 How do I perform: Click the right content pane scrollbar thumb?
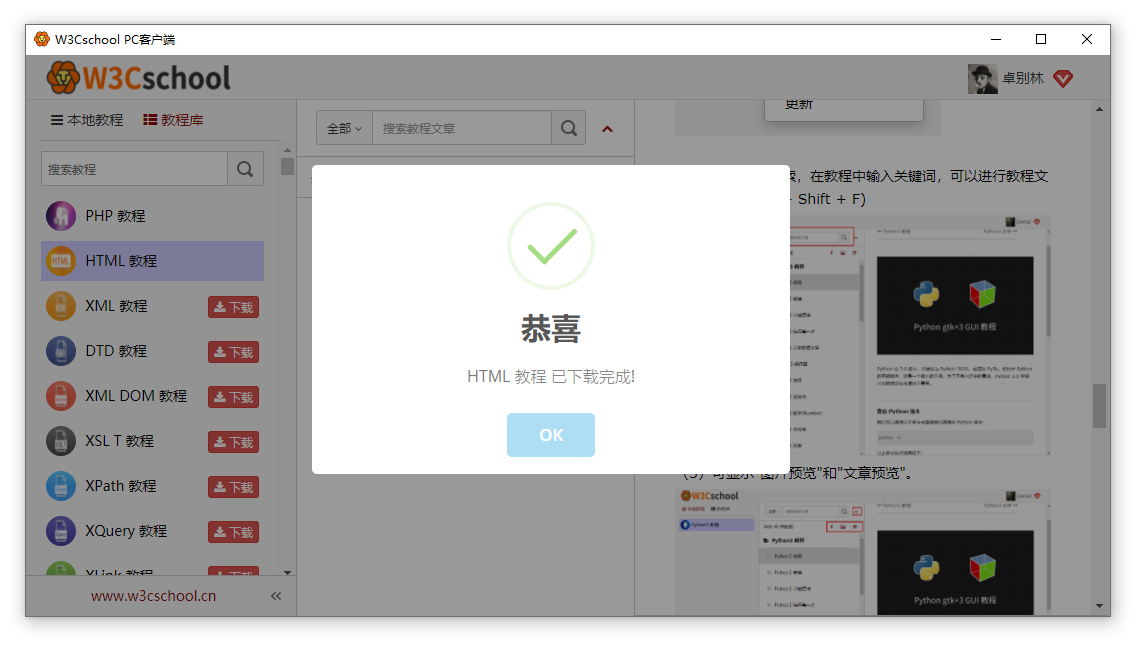click(1099, 405)
